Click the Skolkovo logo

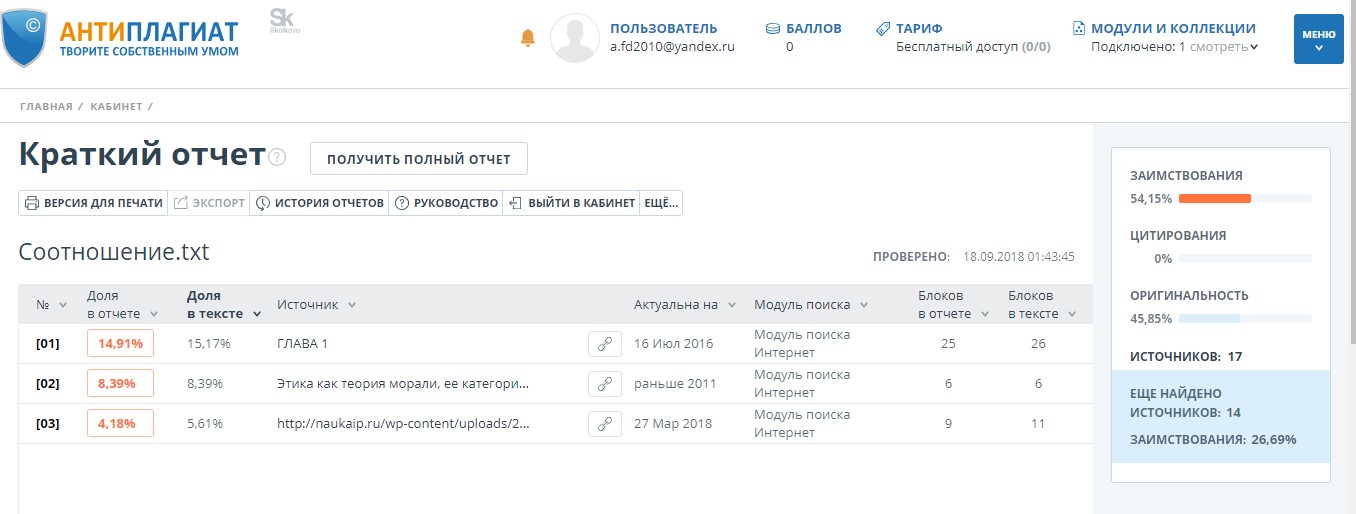click(x=284, y=22)
